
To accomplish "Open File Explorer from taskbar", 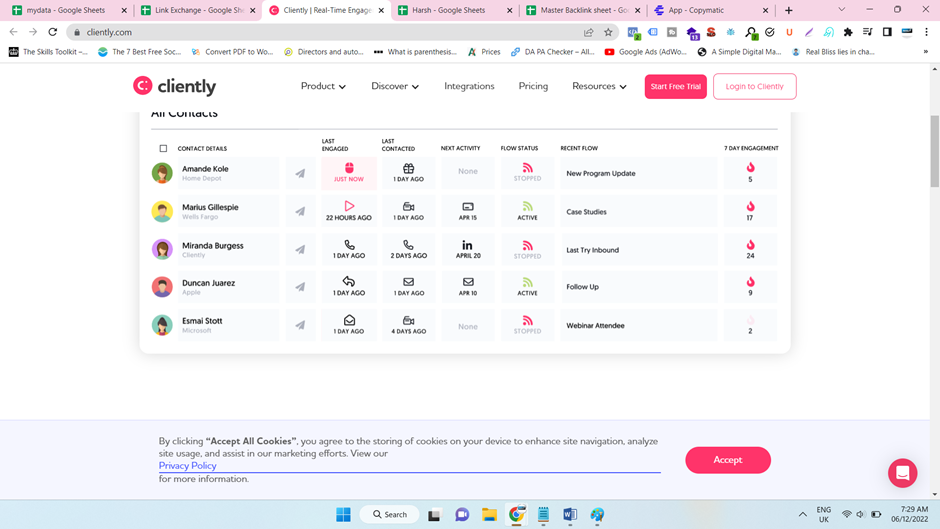I will click(x=489, y=515).
